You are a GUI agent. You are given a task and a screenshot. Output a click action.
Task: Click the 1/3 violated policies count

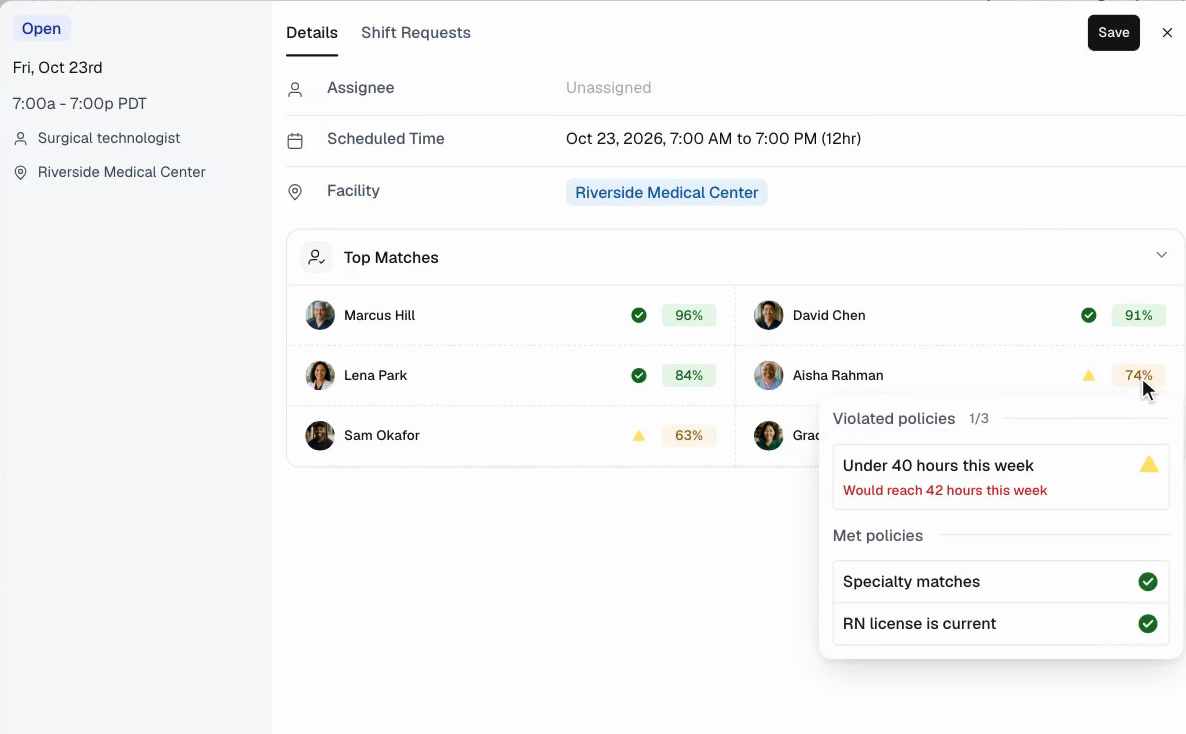point(979,418)
